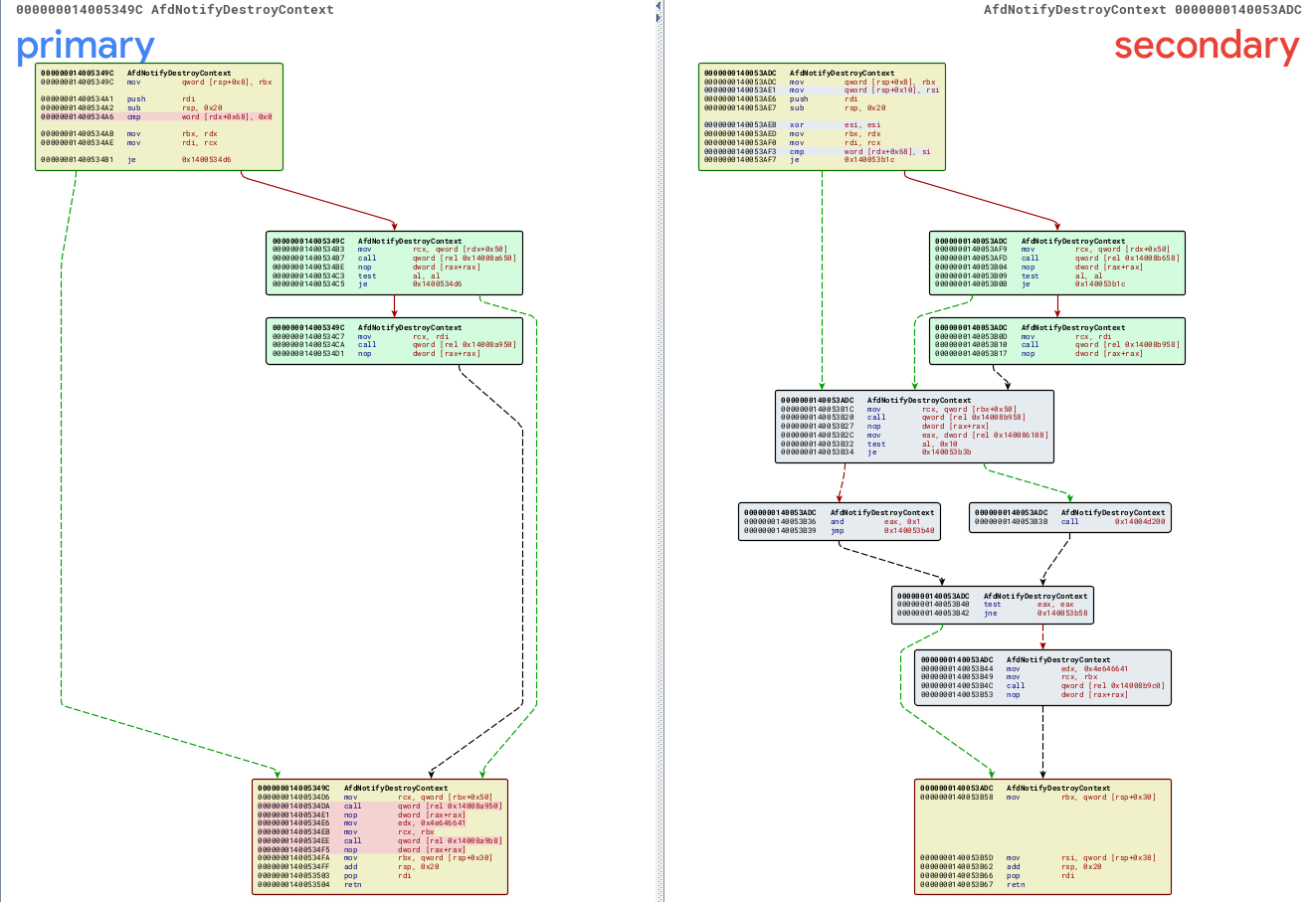
Task: Click secondary title 'AfdNotifyDestroyContext 0000000140053ADC'
Action: [x=1142, y=10]
